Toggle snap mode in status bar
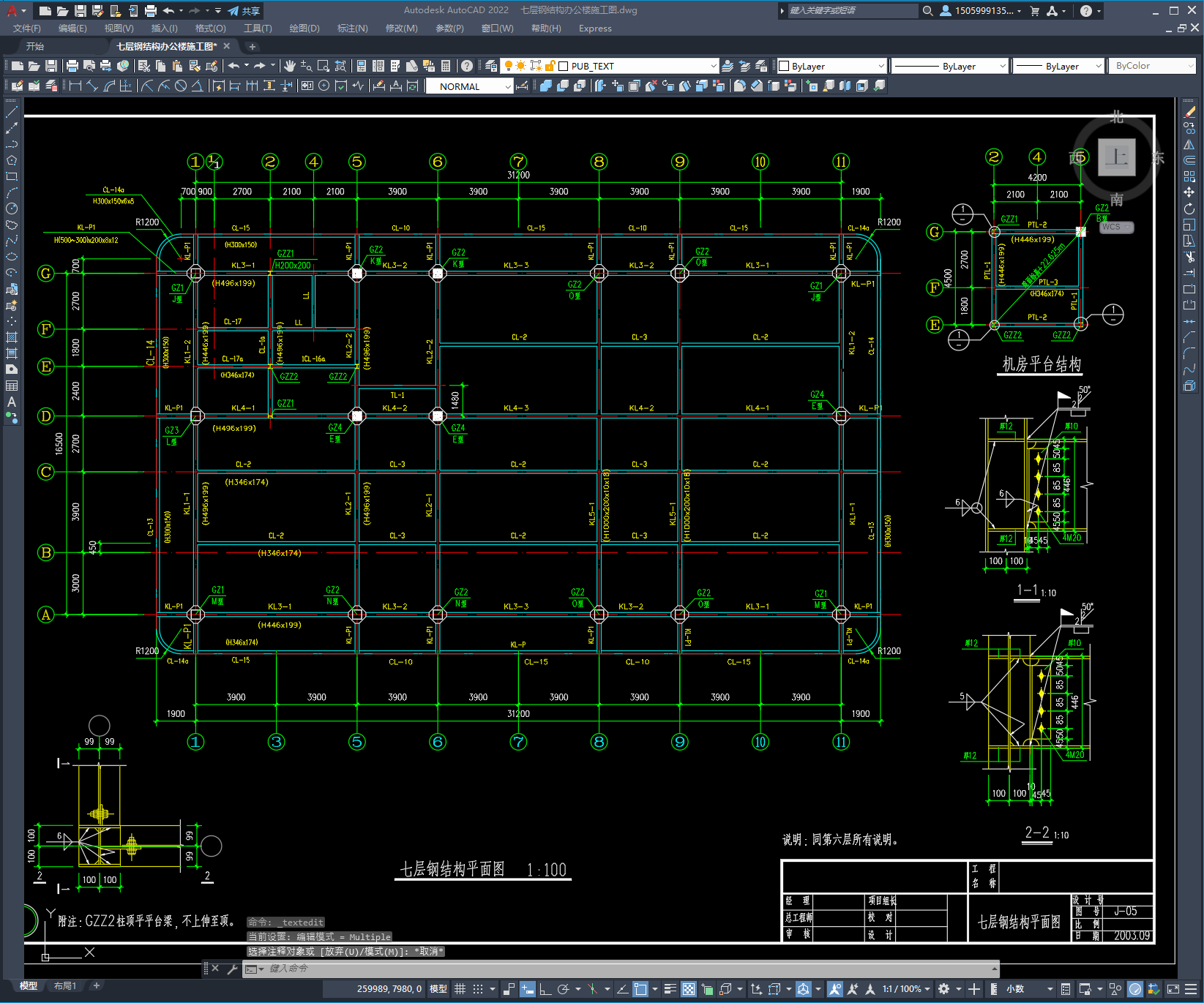The width and height of the screenshot is (1204, 1003). [478, 989]
